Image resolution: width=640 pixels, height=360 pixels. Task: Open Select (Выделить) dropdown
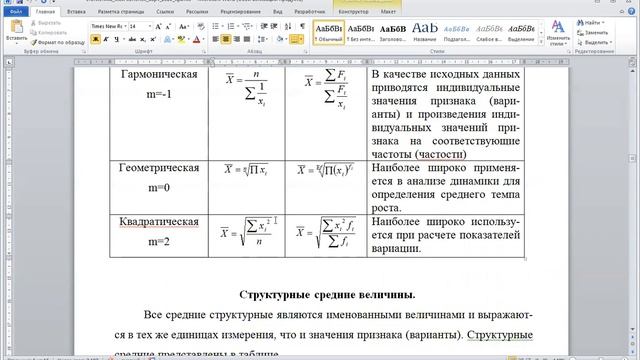coord(595,42)
